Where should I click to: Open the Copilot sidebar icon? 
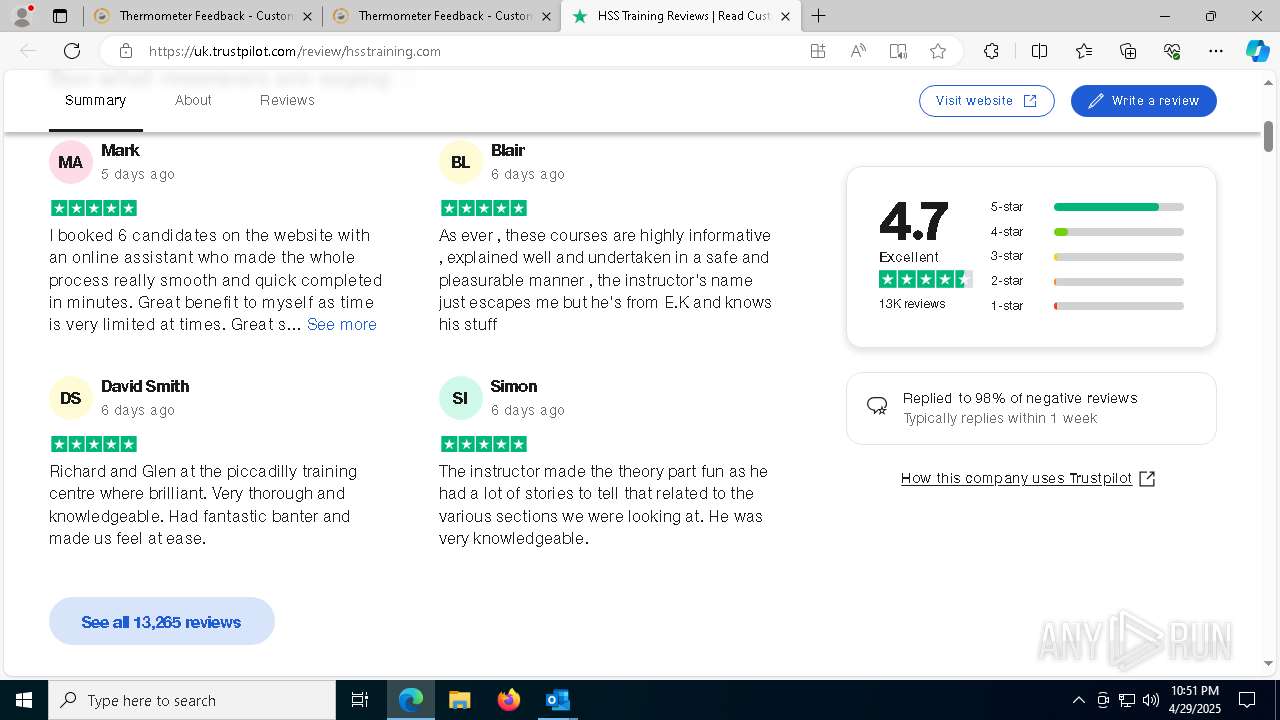tap(1257, 51)
